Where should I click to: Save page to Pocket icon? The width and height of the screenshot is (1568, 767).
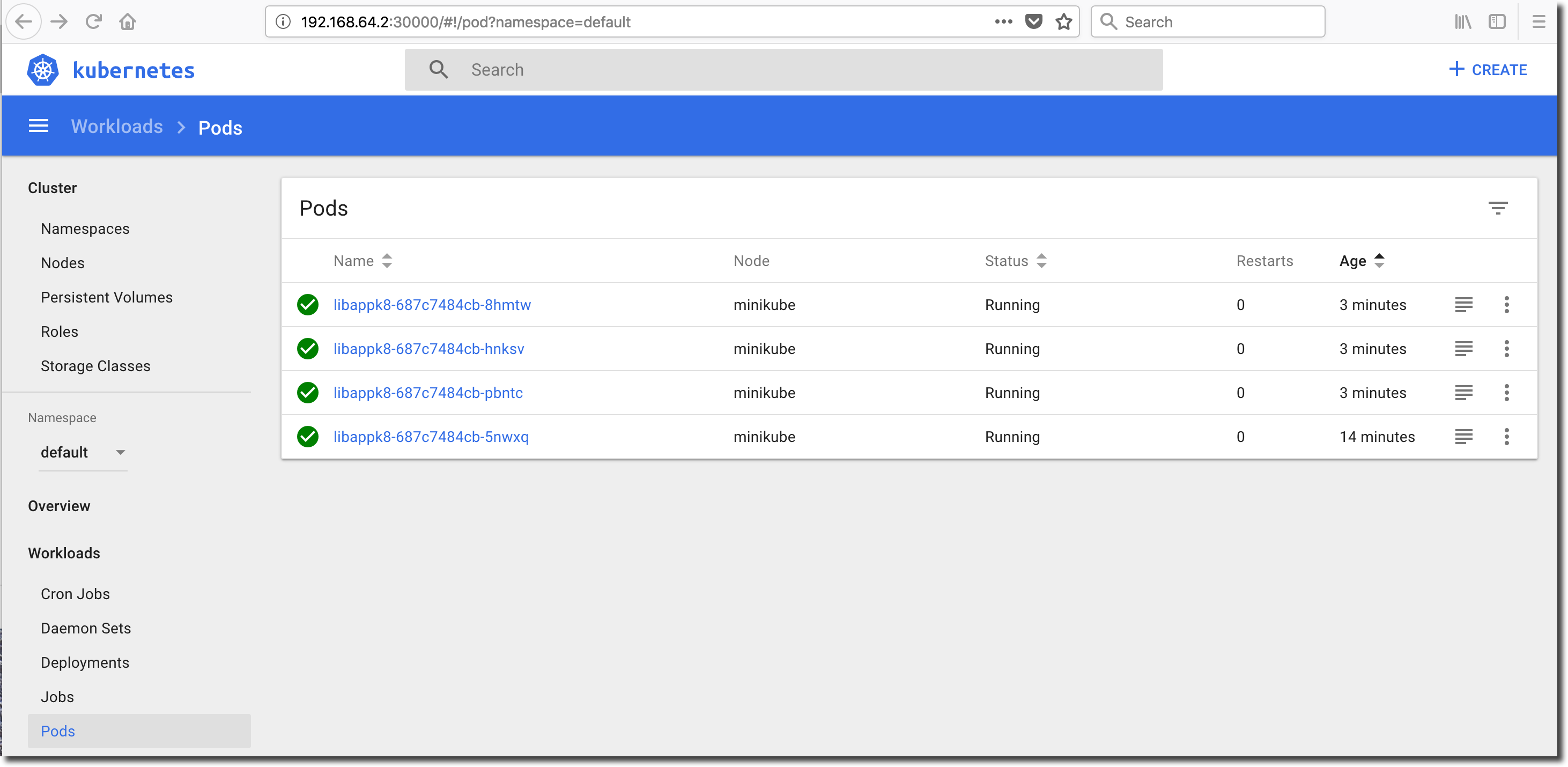pyautogui.click(x=1033, y=22)
